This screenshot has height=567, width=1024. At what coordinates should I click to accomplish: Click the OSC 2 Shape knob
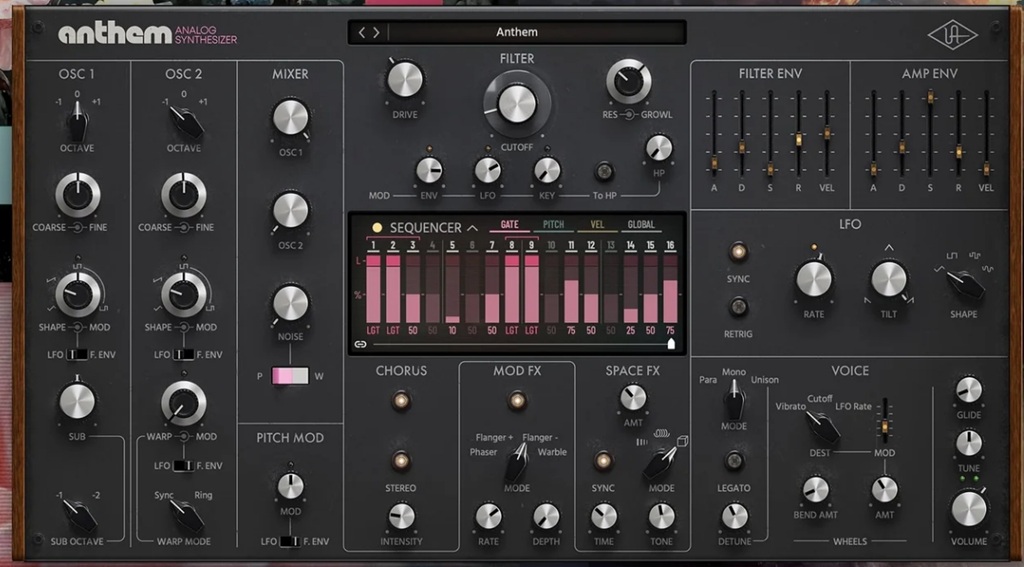[184, 295]
